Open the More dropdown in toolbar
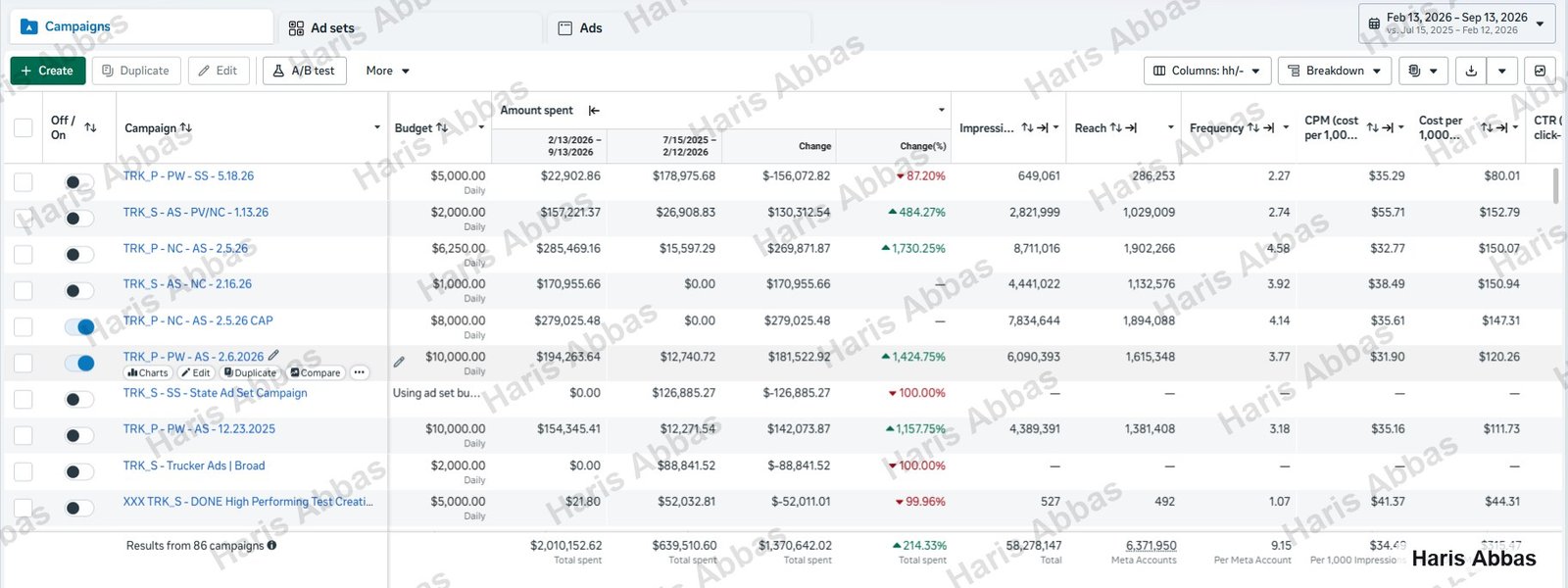 click(x=387, y=71)
